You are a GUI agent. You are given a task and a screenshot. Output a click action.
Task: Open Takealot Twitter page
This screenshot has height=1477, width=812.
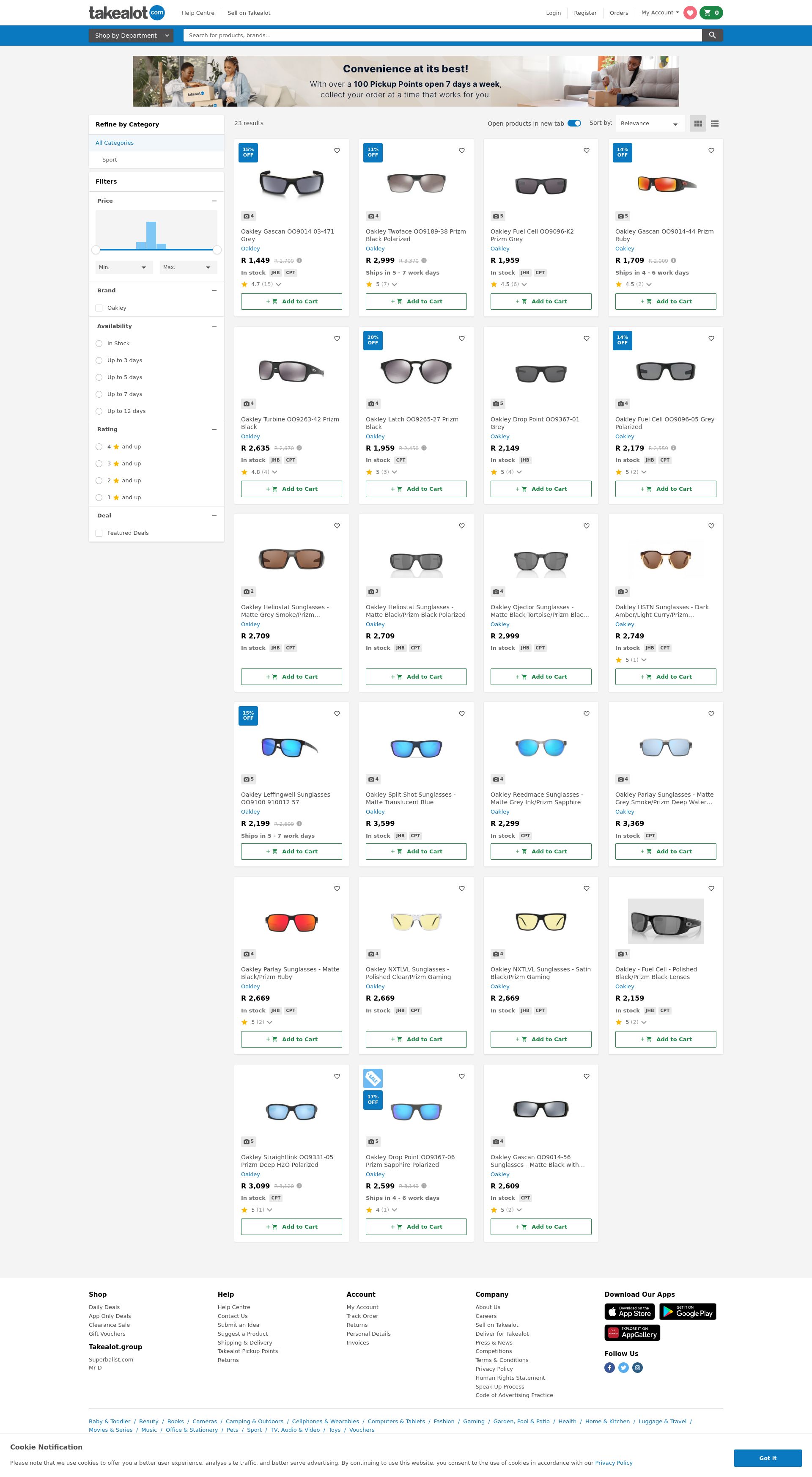pos(623,1367)
